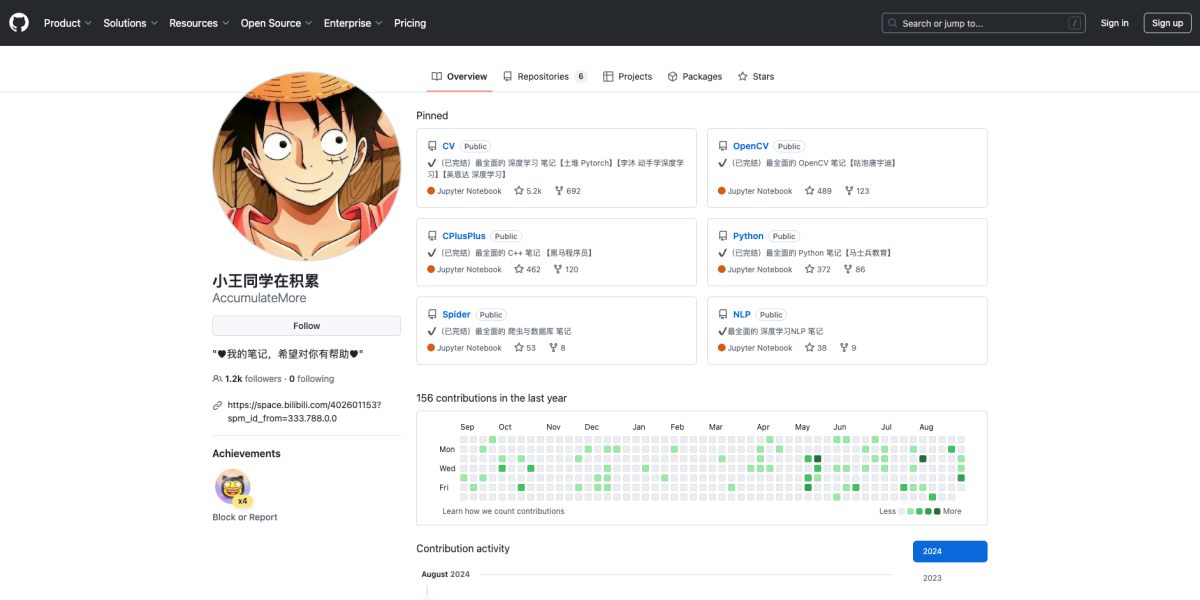Open the Luffy profile avatar image
Screen dimensions: 1200x600
[x=307, y=166]
